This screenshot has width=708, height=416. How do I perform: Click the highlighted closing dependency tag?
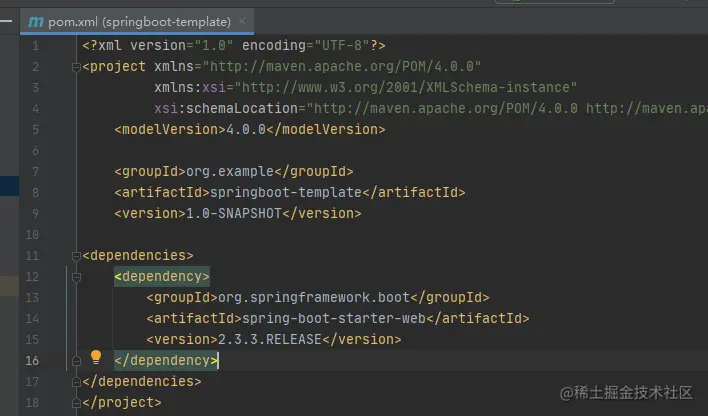pyautogui.click(x=166, y=360)
